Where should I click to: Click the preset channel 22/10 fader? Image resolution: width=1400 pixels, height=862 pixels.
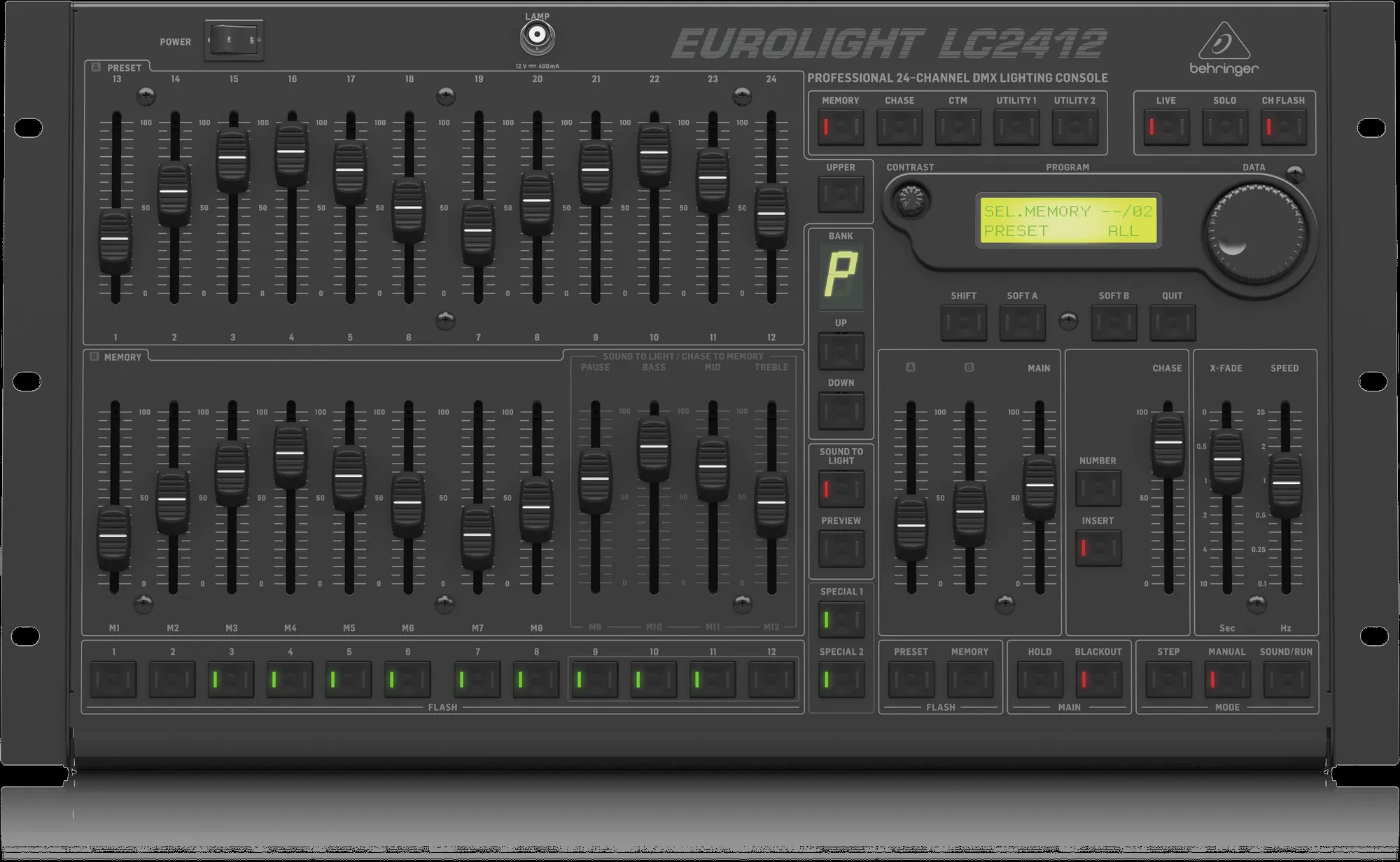(x=654, y=154)
